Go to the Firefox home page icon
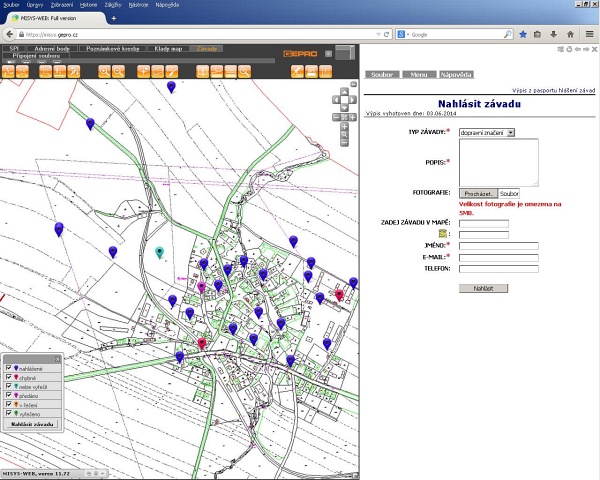The width and height of the screenshot is (600, 480). (571, 34)
